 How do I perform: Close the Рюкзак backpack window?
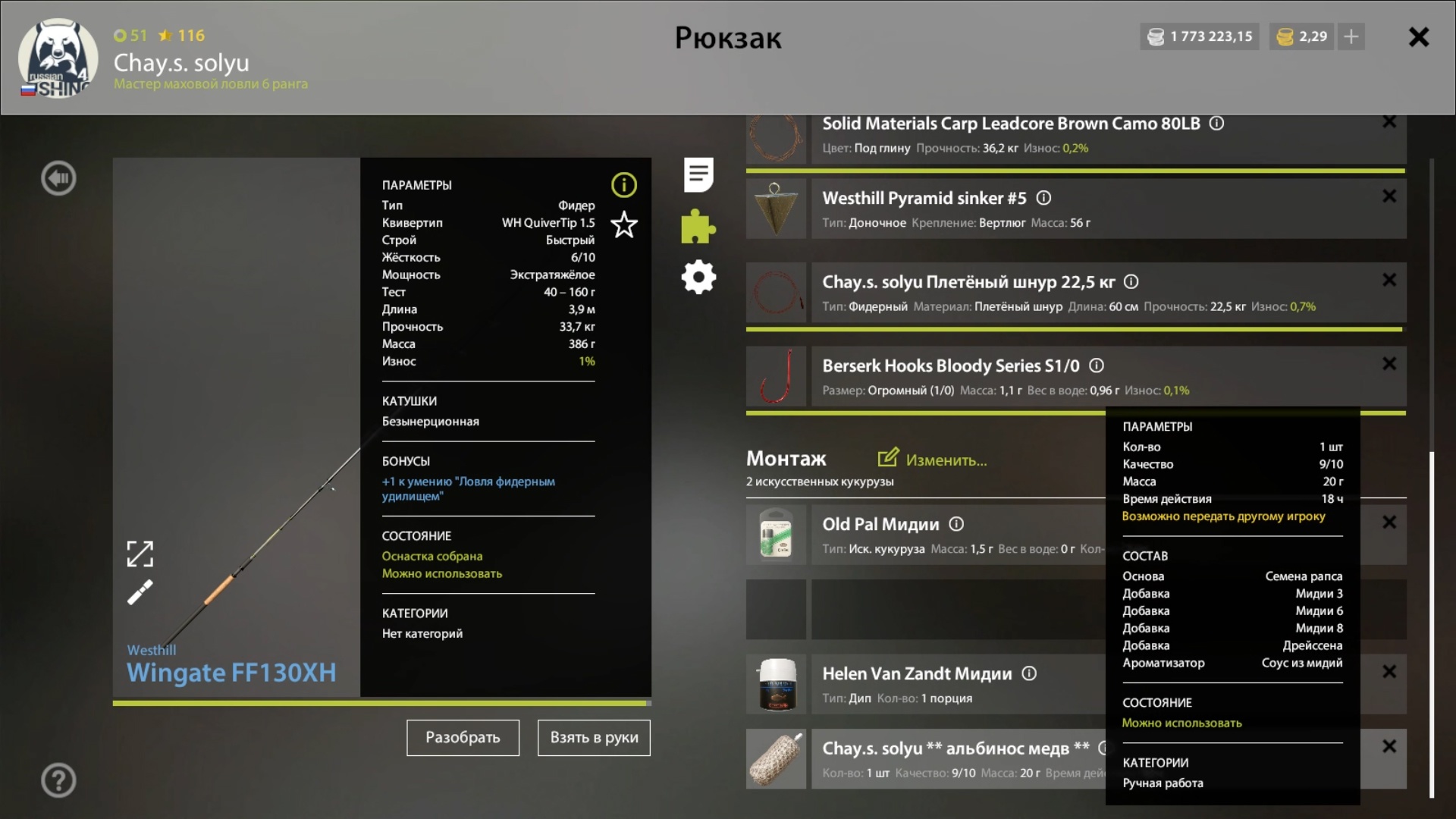(1418, 37)
